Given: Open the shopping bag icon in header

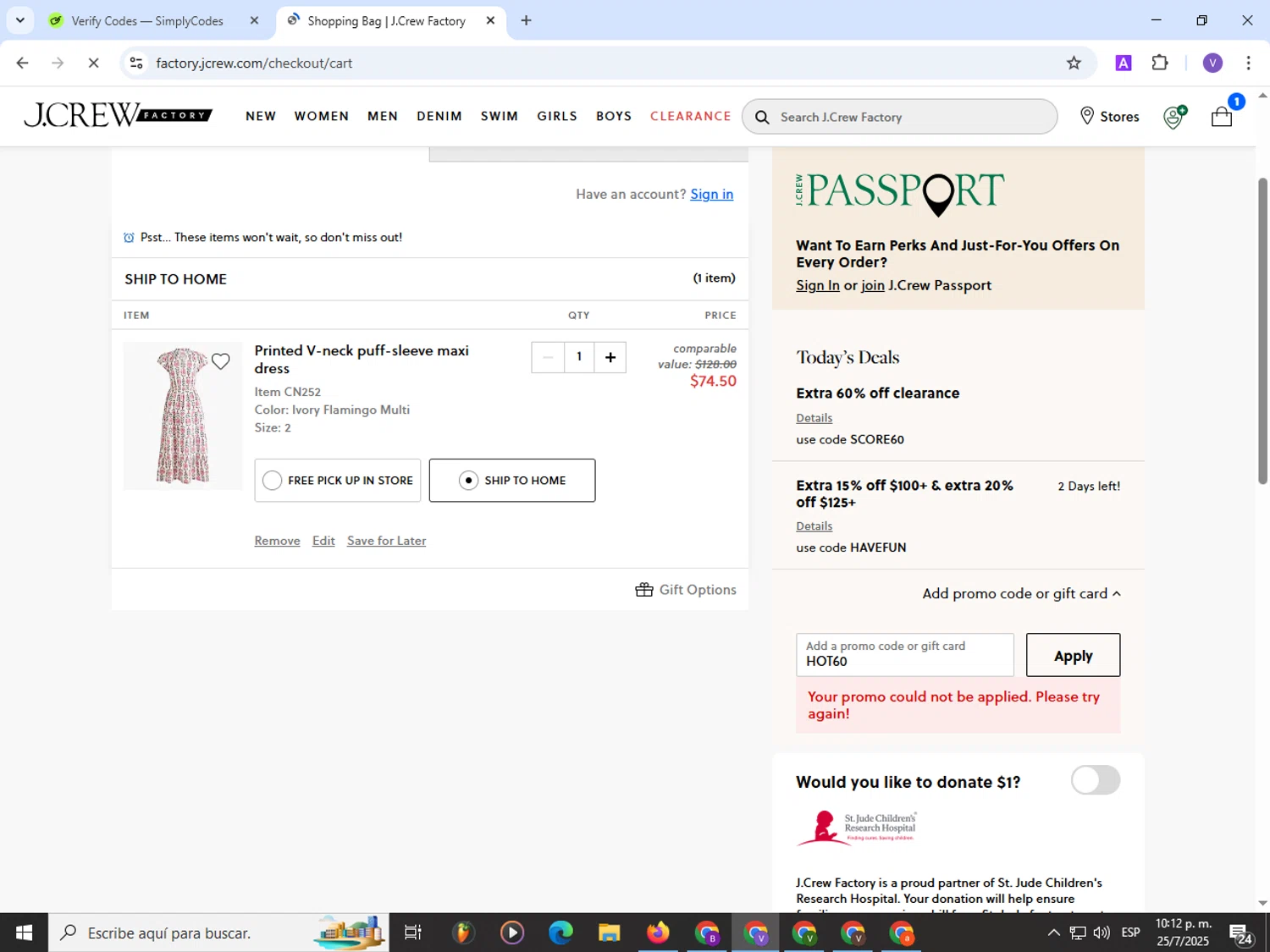Looking at the screenshot, I should pyautogui.click(x=1222, y=116).
